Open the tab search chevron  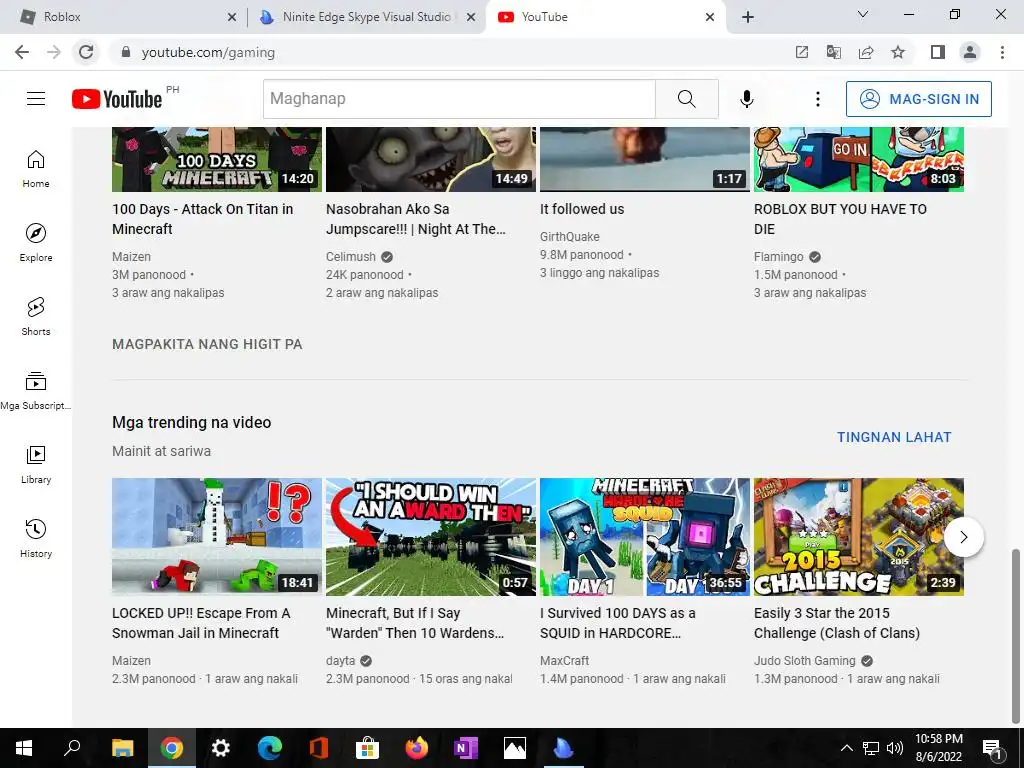pos(863,14)
